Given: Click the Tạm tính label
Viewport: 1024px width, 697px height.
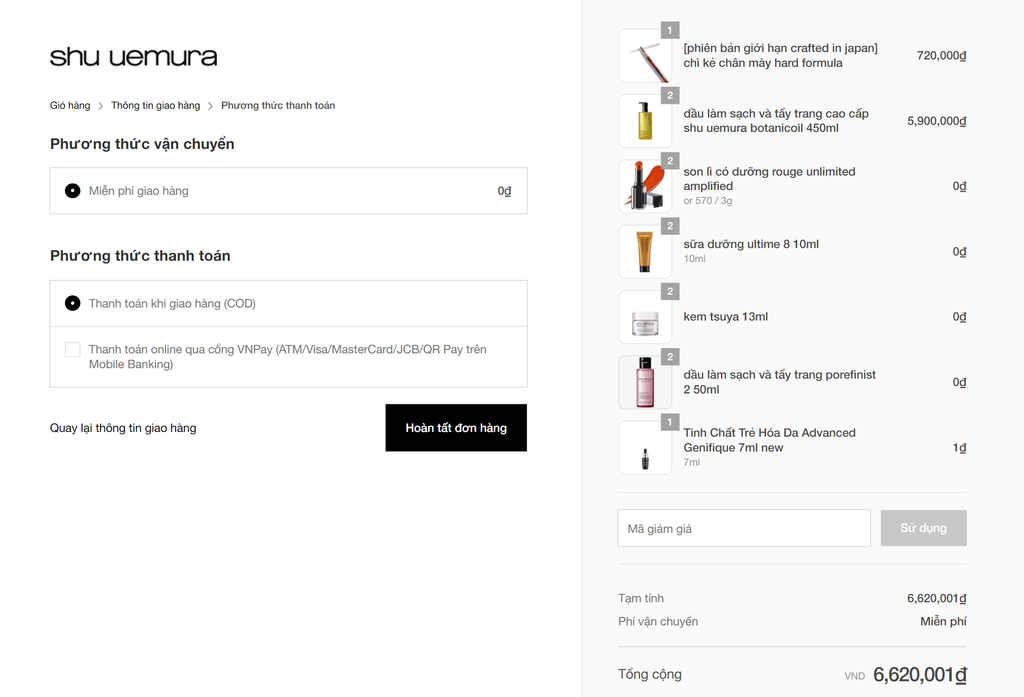Looking at the screenshot, I should tap(641, 598).
